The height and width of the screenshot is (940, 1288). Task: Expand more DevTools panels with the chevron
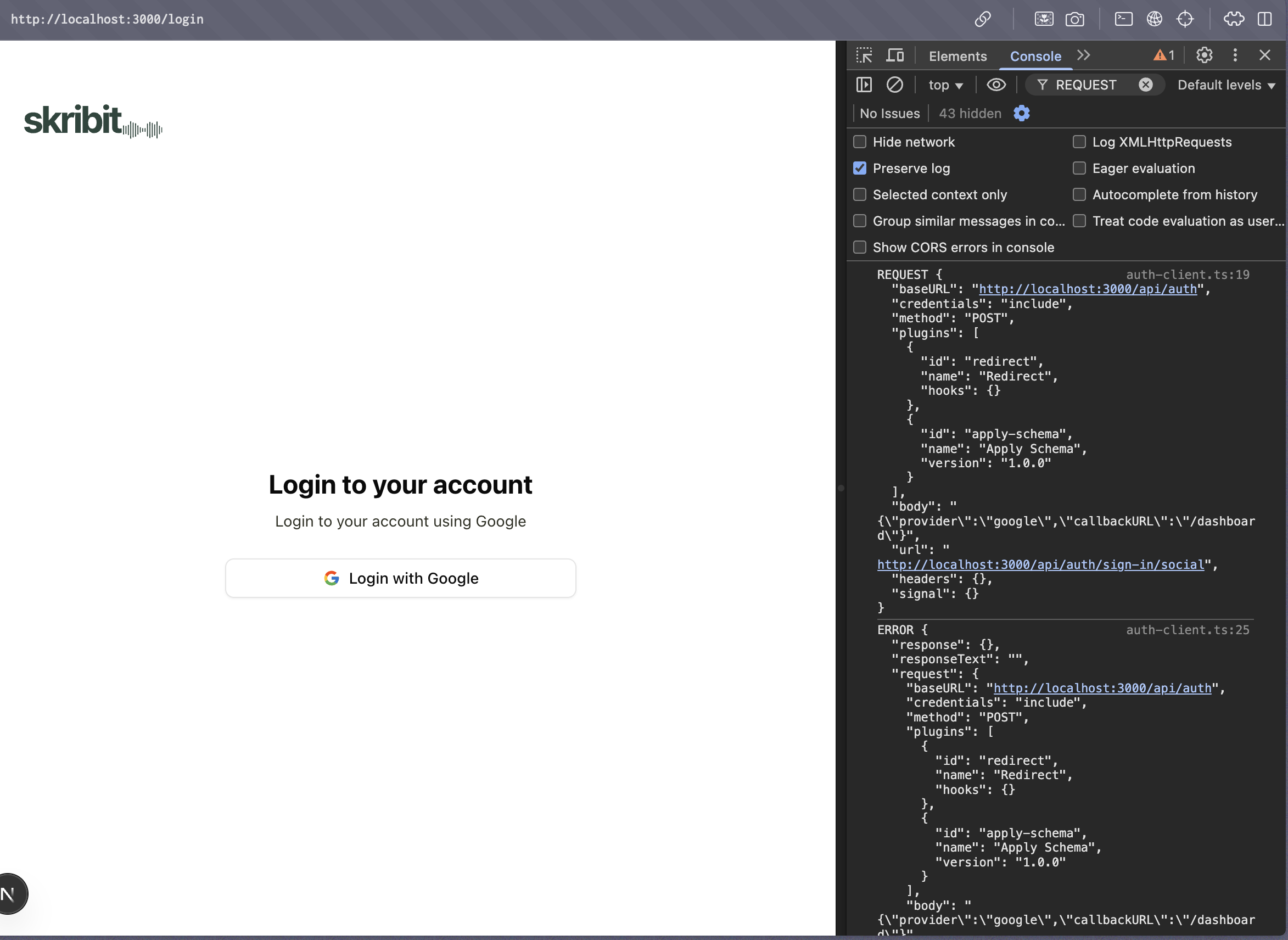tap(1084, 55)
